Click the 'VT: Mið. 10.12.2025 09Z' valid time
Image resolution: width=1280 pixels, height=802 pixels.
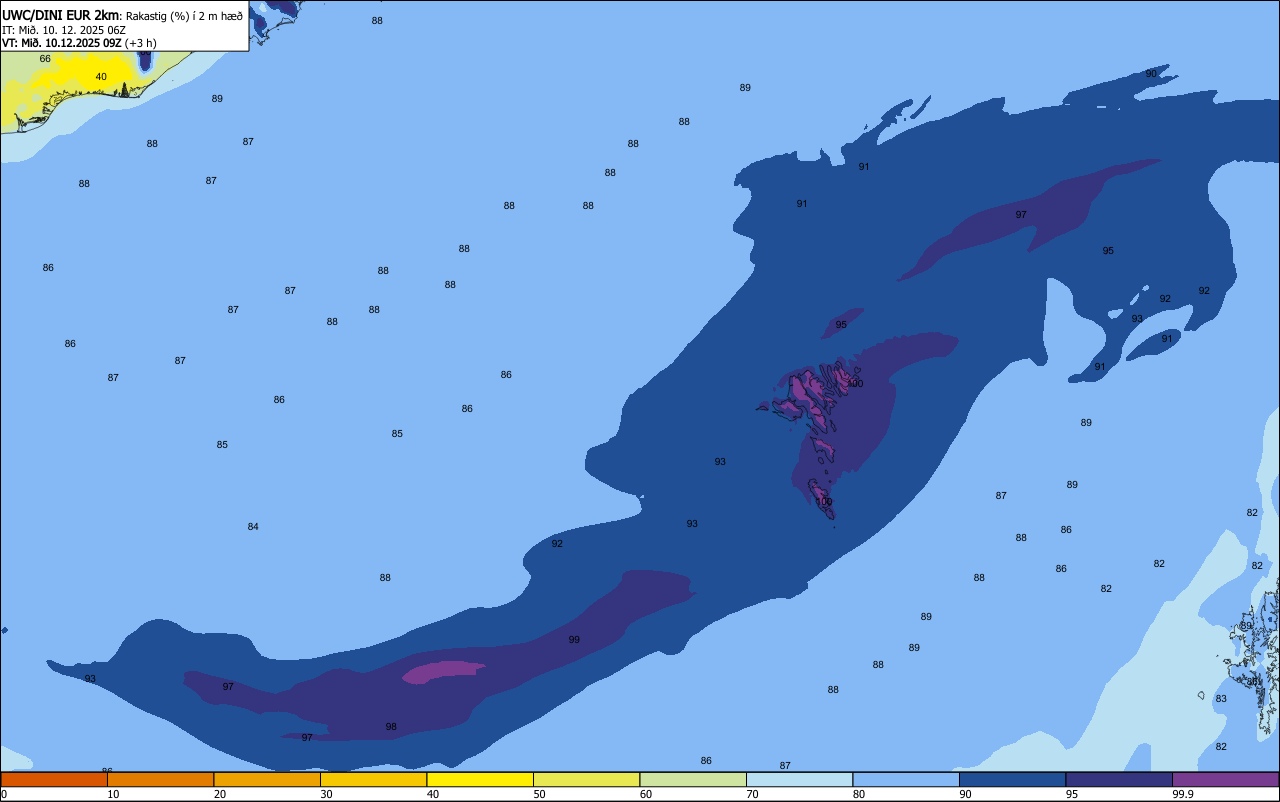[x=62, y=43]
